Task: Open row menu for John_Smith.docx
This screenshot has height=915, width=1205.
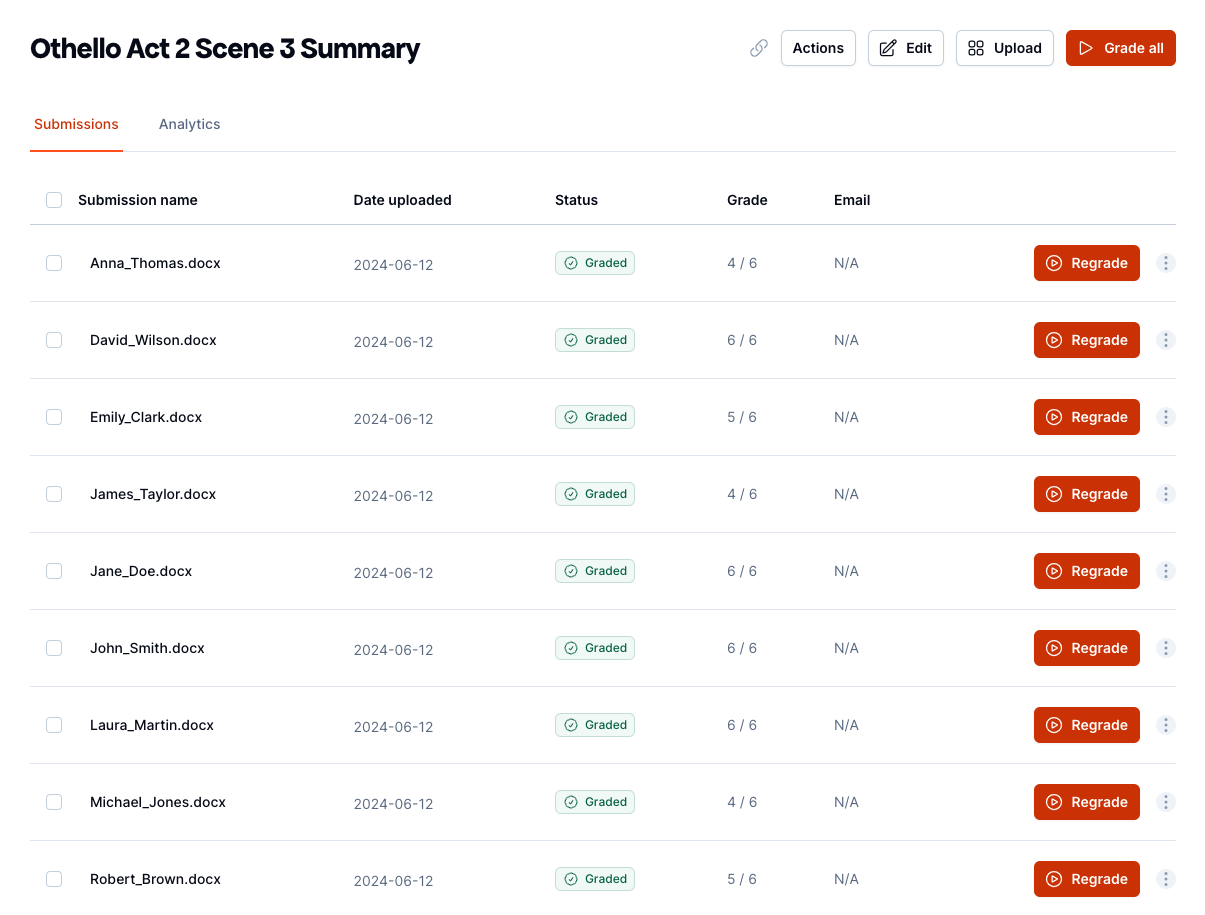Action: pos(1165,648)
